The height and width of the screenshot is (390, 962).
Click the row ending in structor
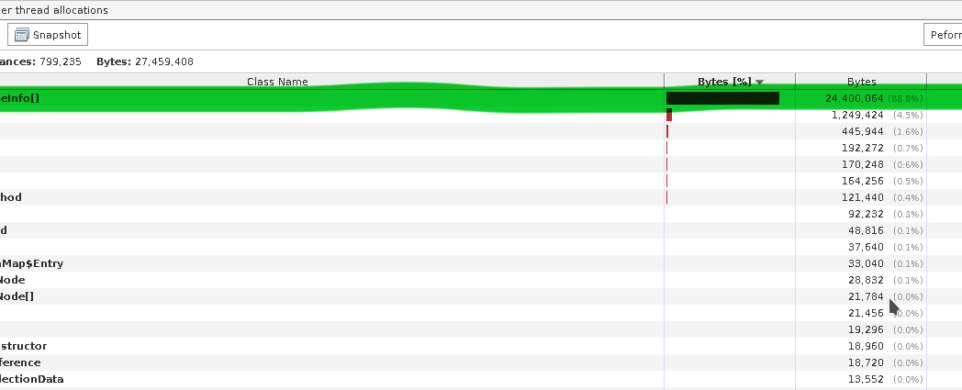click(x=481, y=346)
